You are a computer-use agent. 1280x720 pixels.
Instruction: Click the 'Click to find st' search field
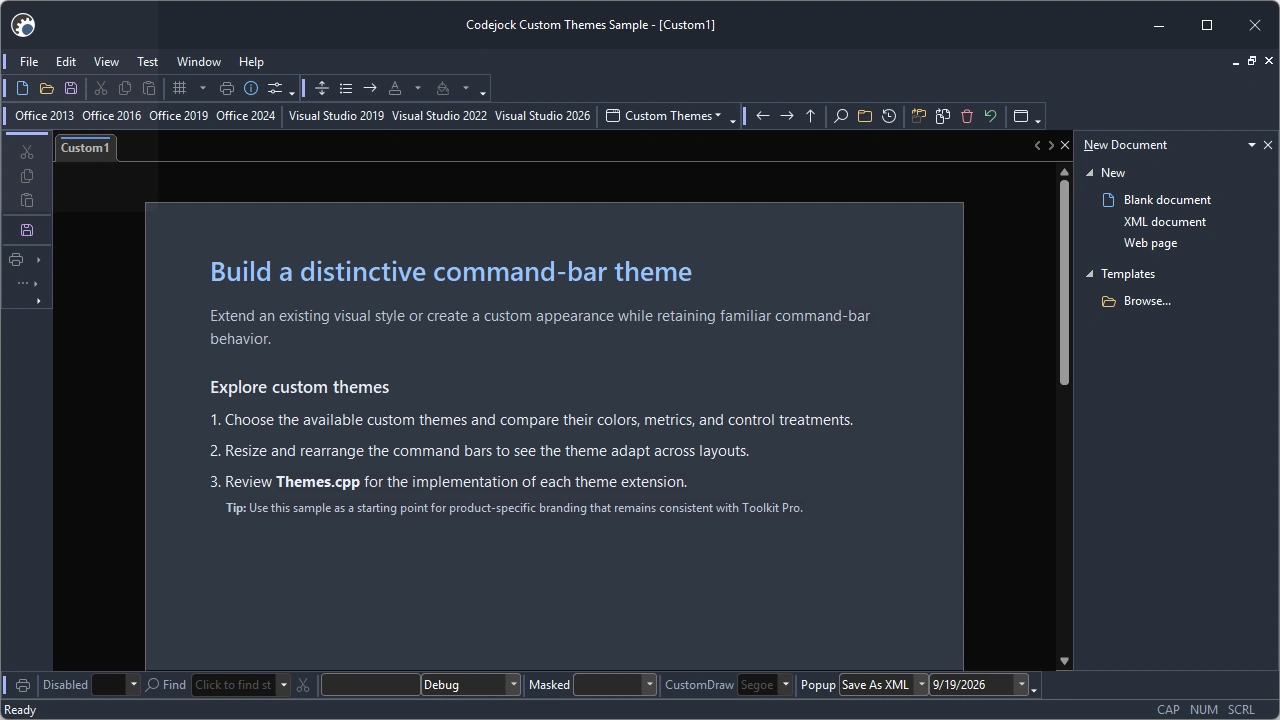tap(234, 685)
